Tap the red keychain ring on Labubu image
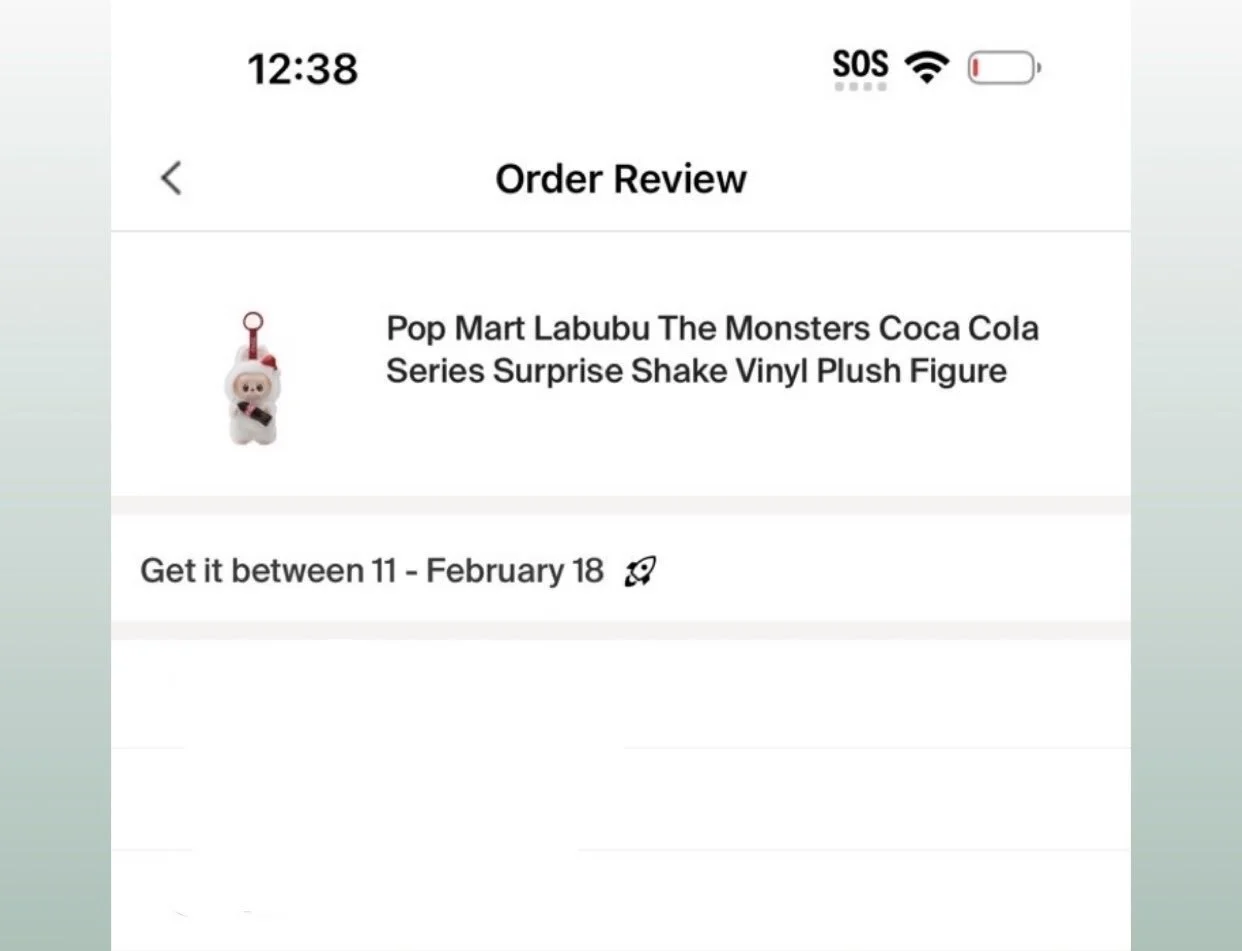Screen dimensions: 1242x951 253,323
